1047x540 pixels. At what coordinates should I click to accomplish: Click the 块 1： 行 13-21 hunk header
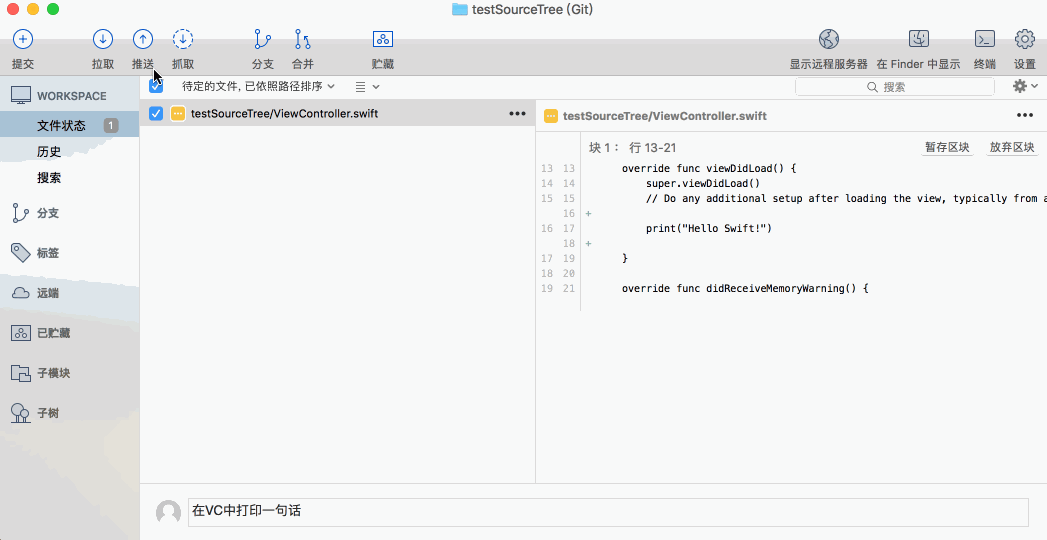click(632, 148)
